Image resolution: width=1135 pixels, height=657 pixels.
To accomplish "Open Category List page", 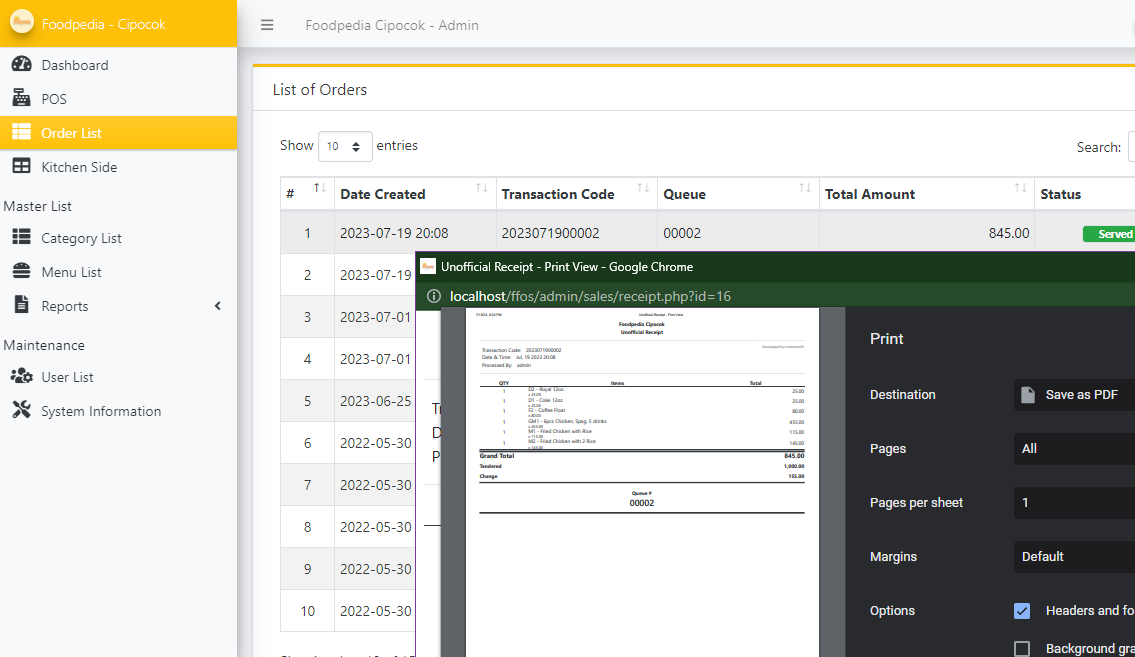I will tap(118, 238).
